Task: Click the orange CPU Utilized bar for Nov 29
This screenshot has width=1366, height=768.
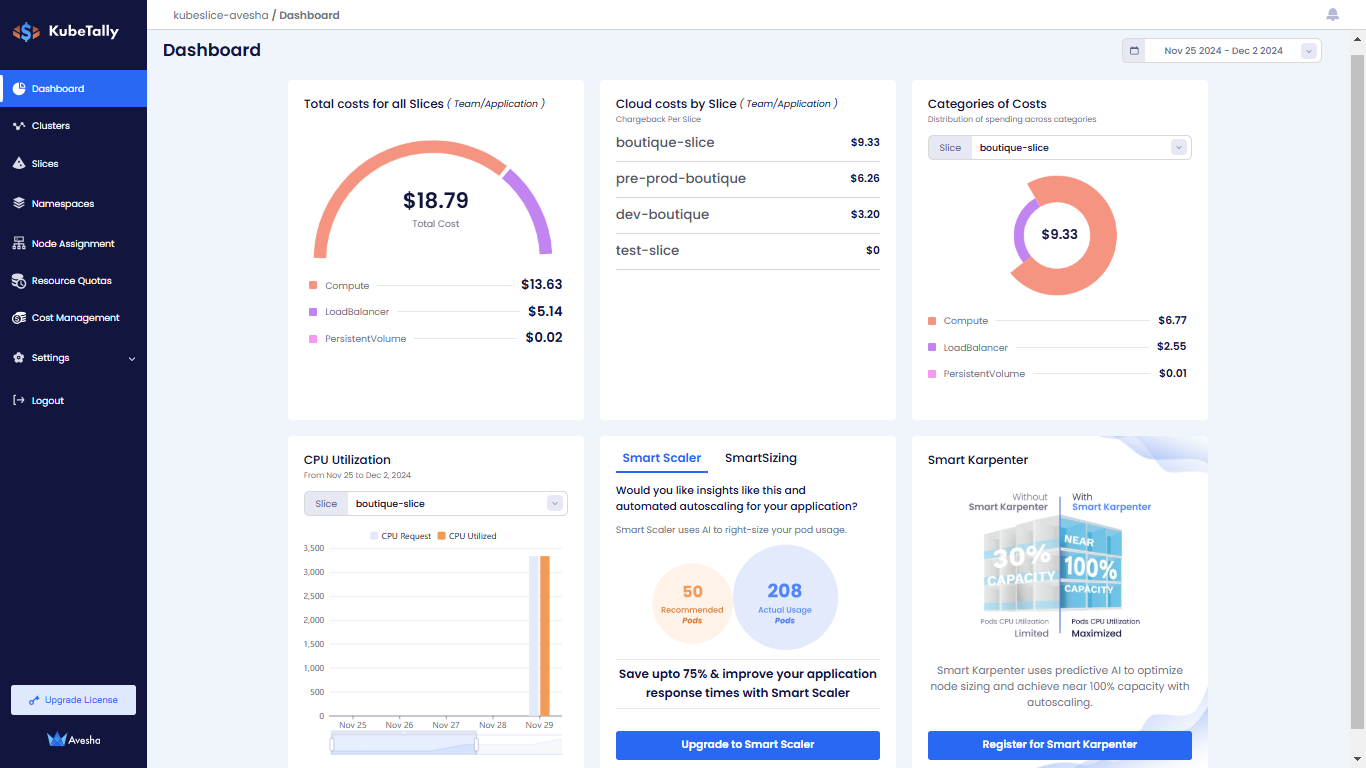Action: 545,636
